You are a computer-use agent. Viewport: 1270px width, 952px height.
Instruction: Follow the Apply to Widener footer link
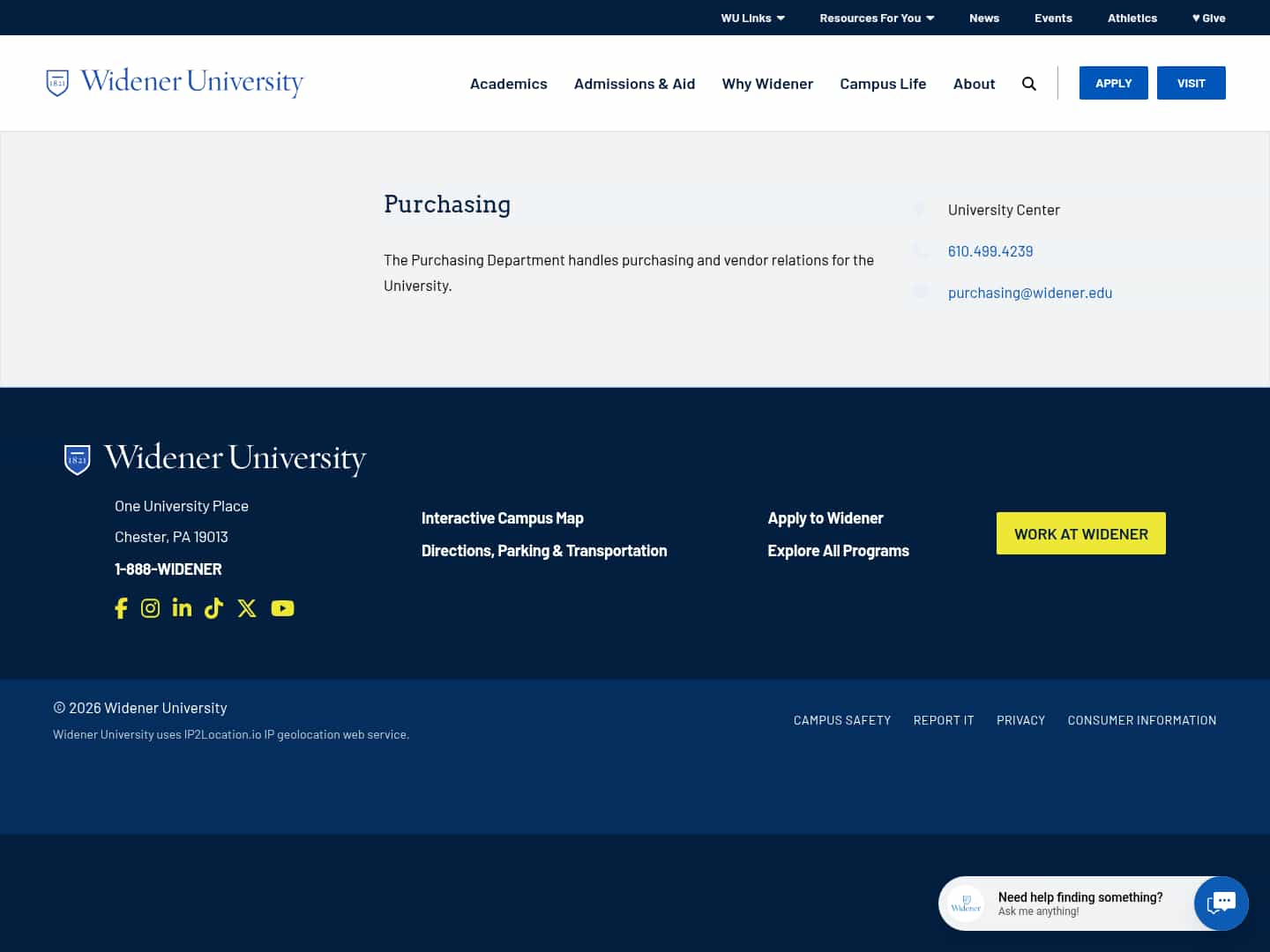tap(825, 518)
